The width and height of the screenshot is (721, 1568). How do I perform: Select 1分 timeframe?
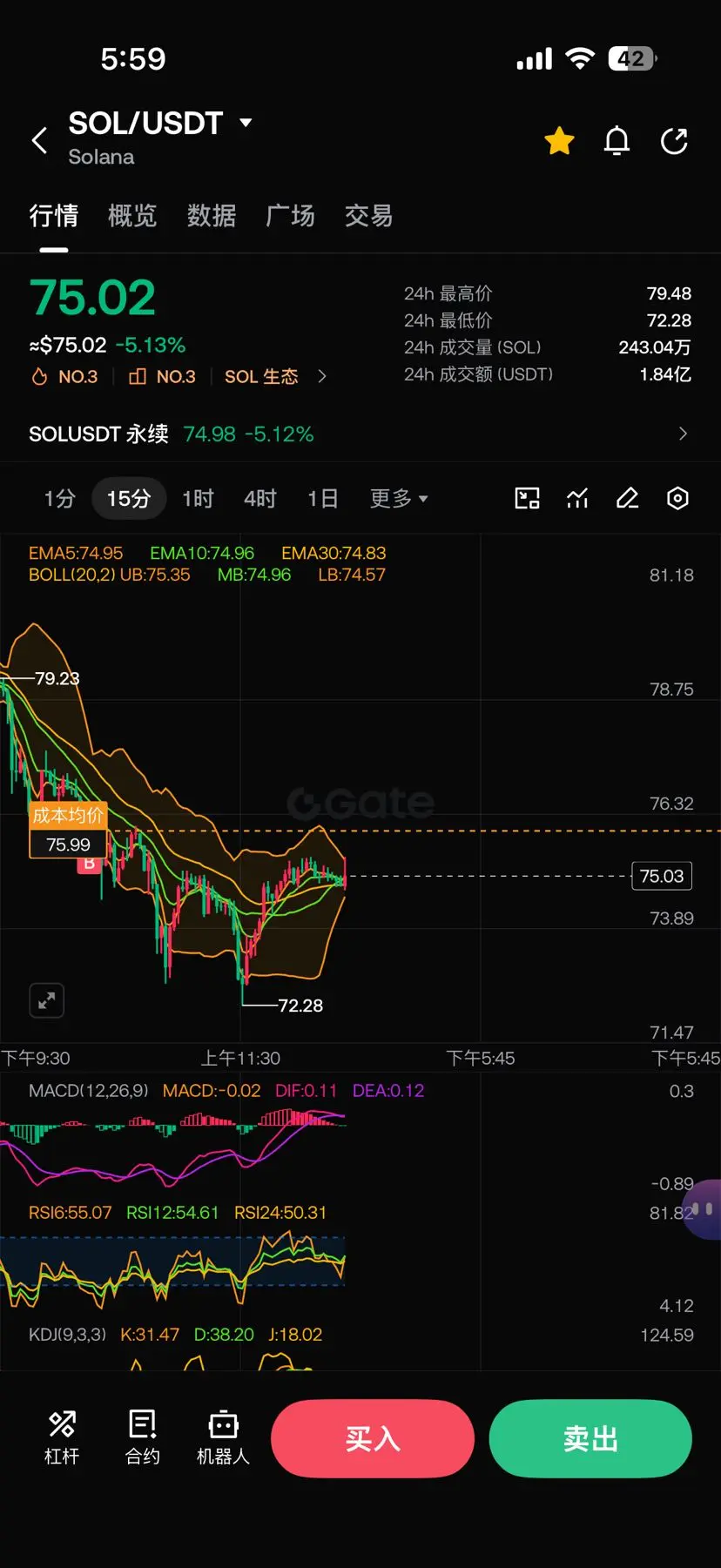(x=59, y=498)
